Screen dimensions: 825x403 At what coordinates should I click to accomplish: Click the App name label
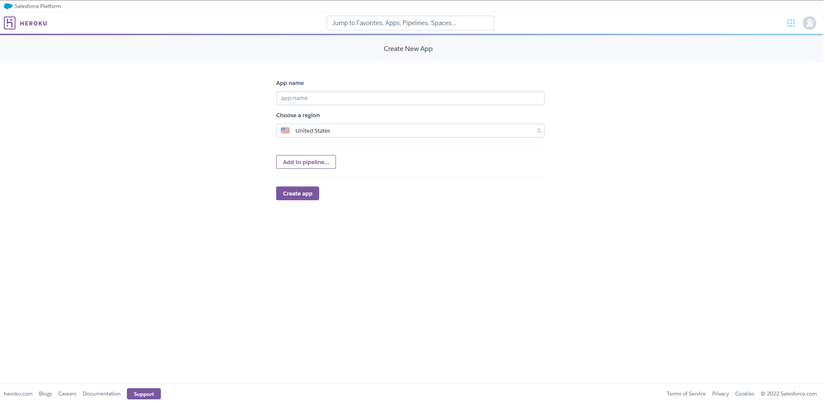290,83
